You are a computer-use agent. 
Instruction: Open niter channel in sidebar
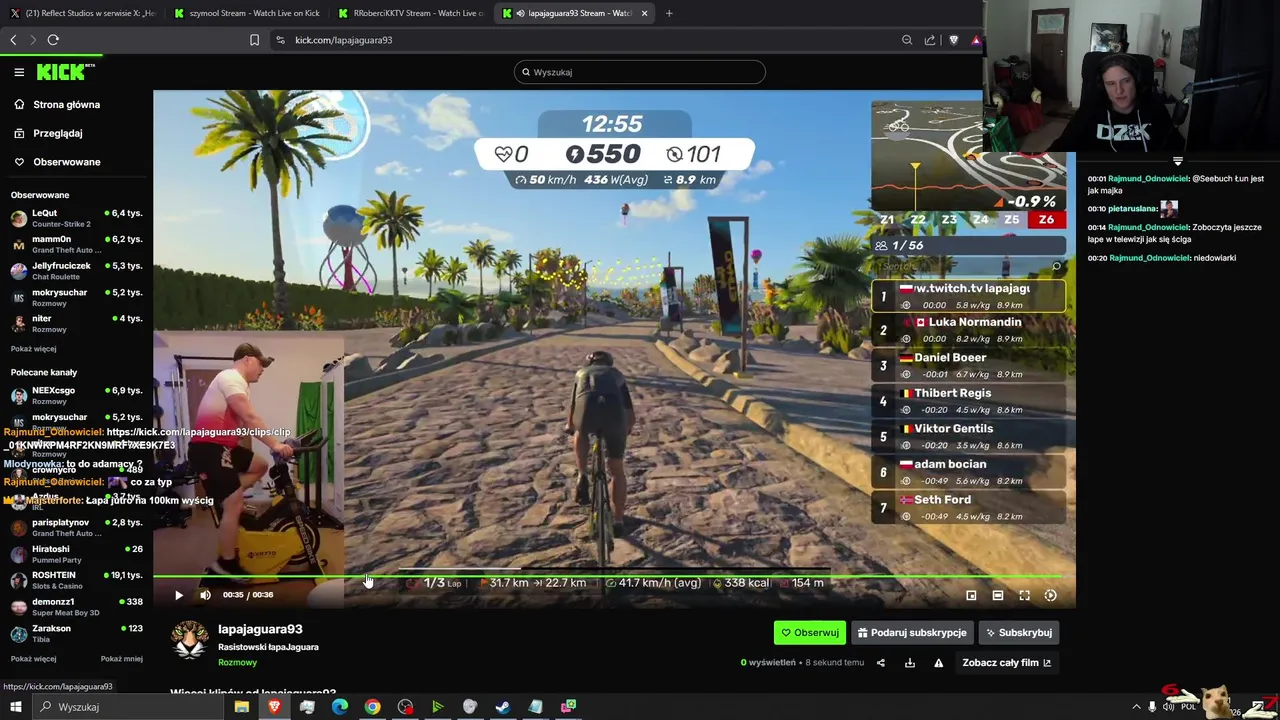click(76, 323)
